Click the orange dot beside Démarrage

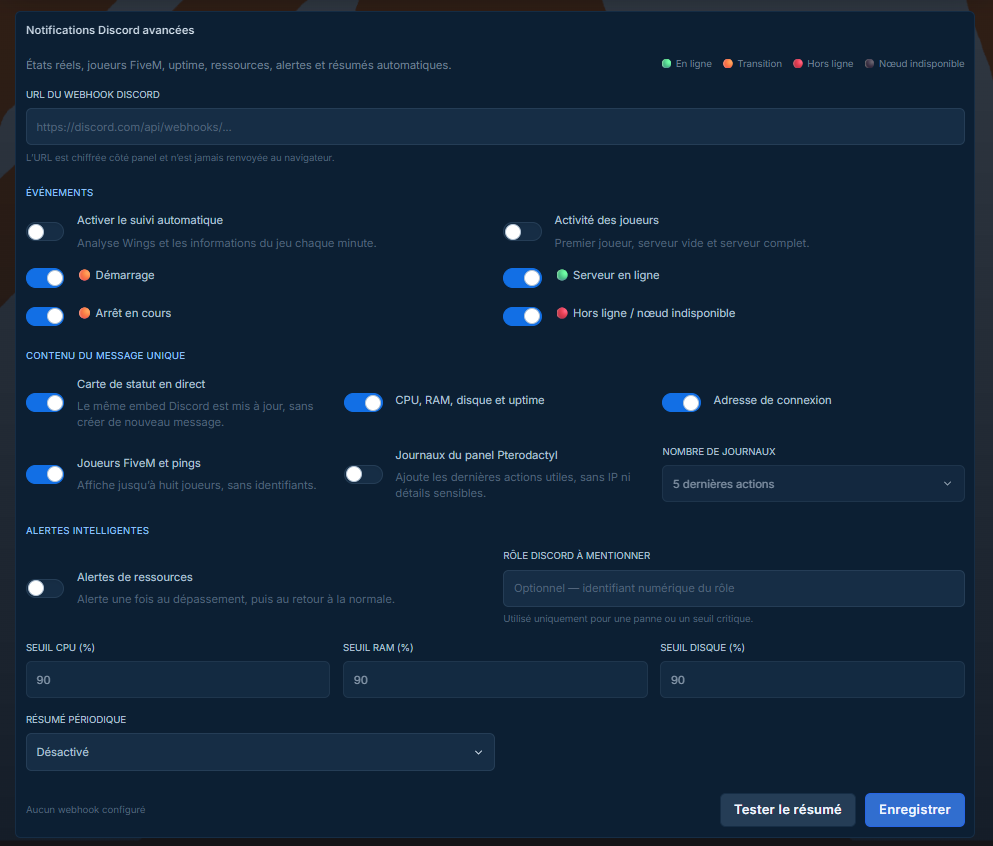84,275
